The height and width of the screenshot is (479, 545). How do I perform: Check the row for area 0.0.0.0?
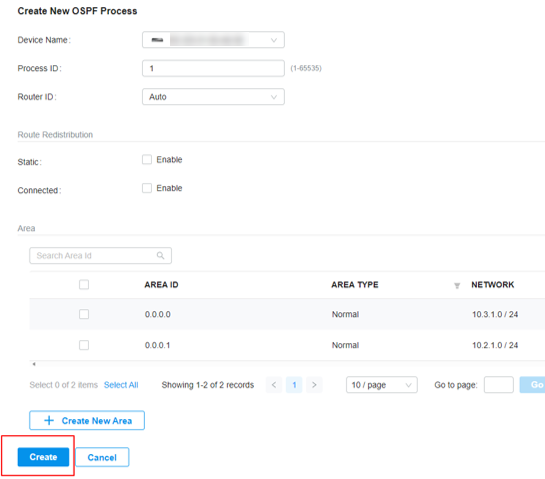pos(84,314)
